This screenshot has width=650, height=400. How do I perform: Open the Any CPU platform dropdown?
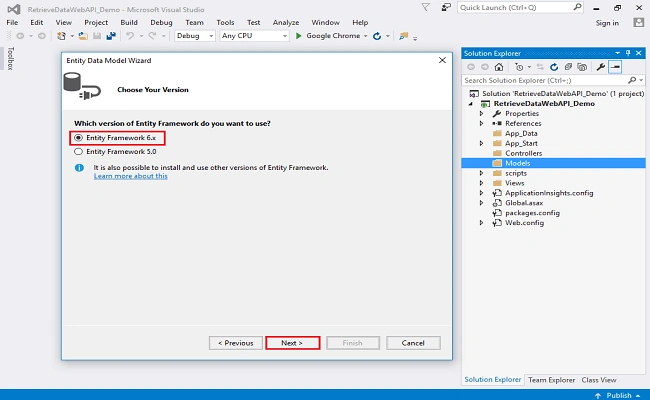(x=254, y=36)
